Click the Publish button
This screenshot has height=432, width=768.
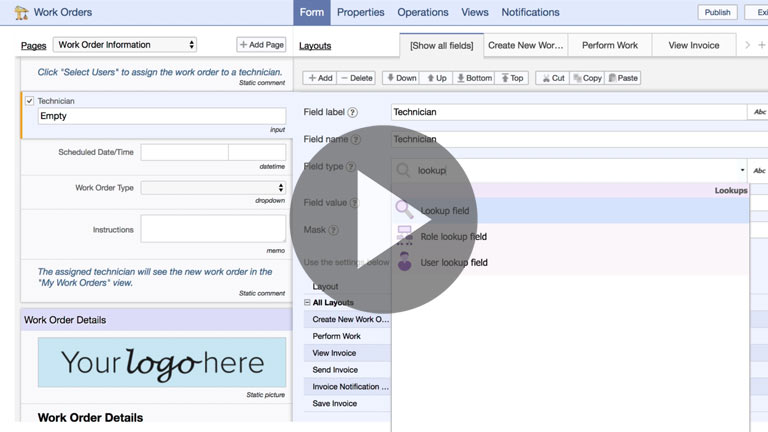click(x=717, y=12)
